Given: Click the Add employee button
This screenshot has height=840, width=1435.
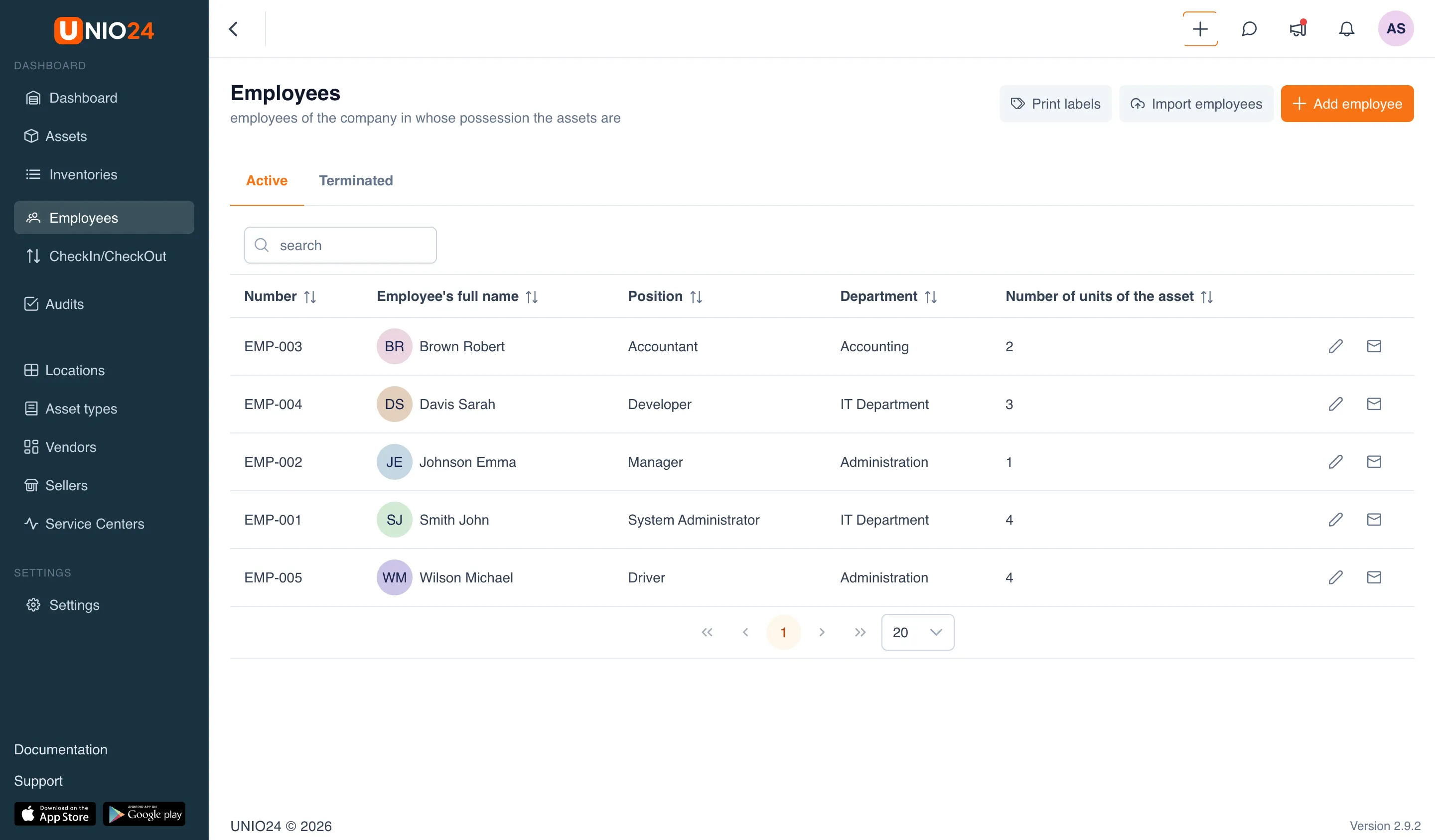Looking at the screenshot, I should pyautogui.click(x=1347, y=104).
